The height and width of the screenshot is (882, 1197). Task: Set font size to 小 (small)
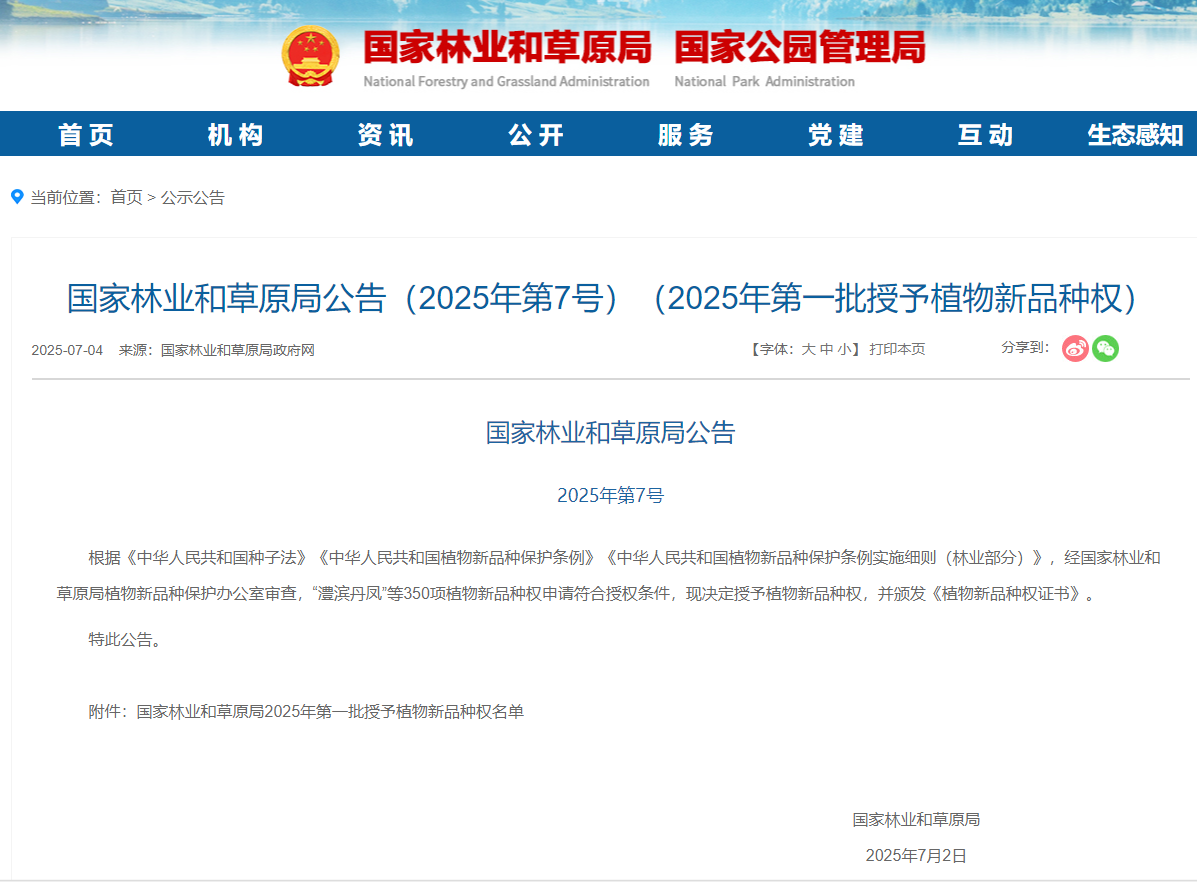click(x=844, y=350)
